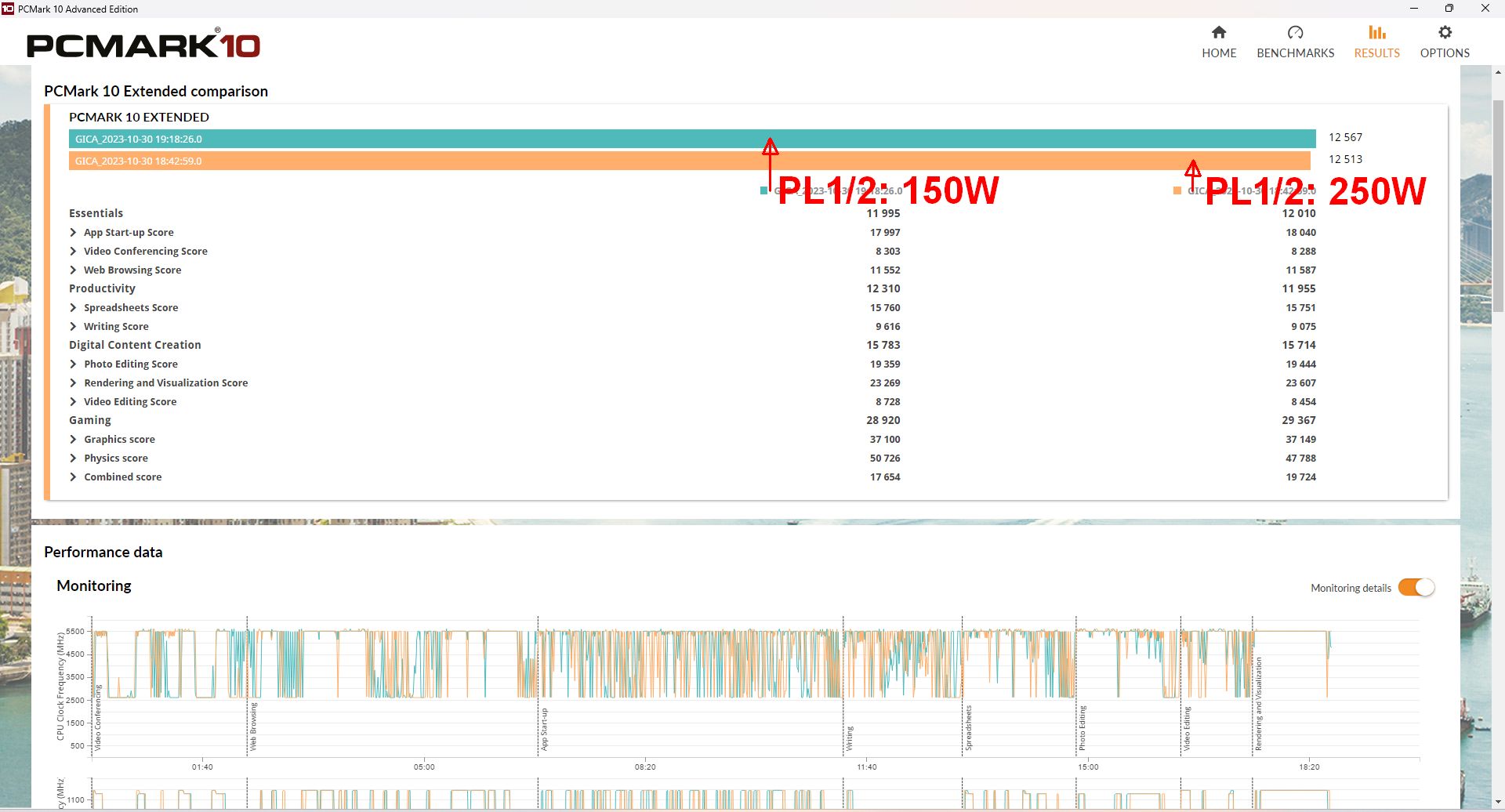The width and height of the screenshot is (1505, 812).
Task: Switch to HOME tab label
Action: (x=1219, y=53)
